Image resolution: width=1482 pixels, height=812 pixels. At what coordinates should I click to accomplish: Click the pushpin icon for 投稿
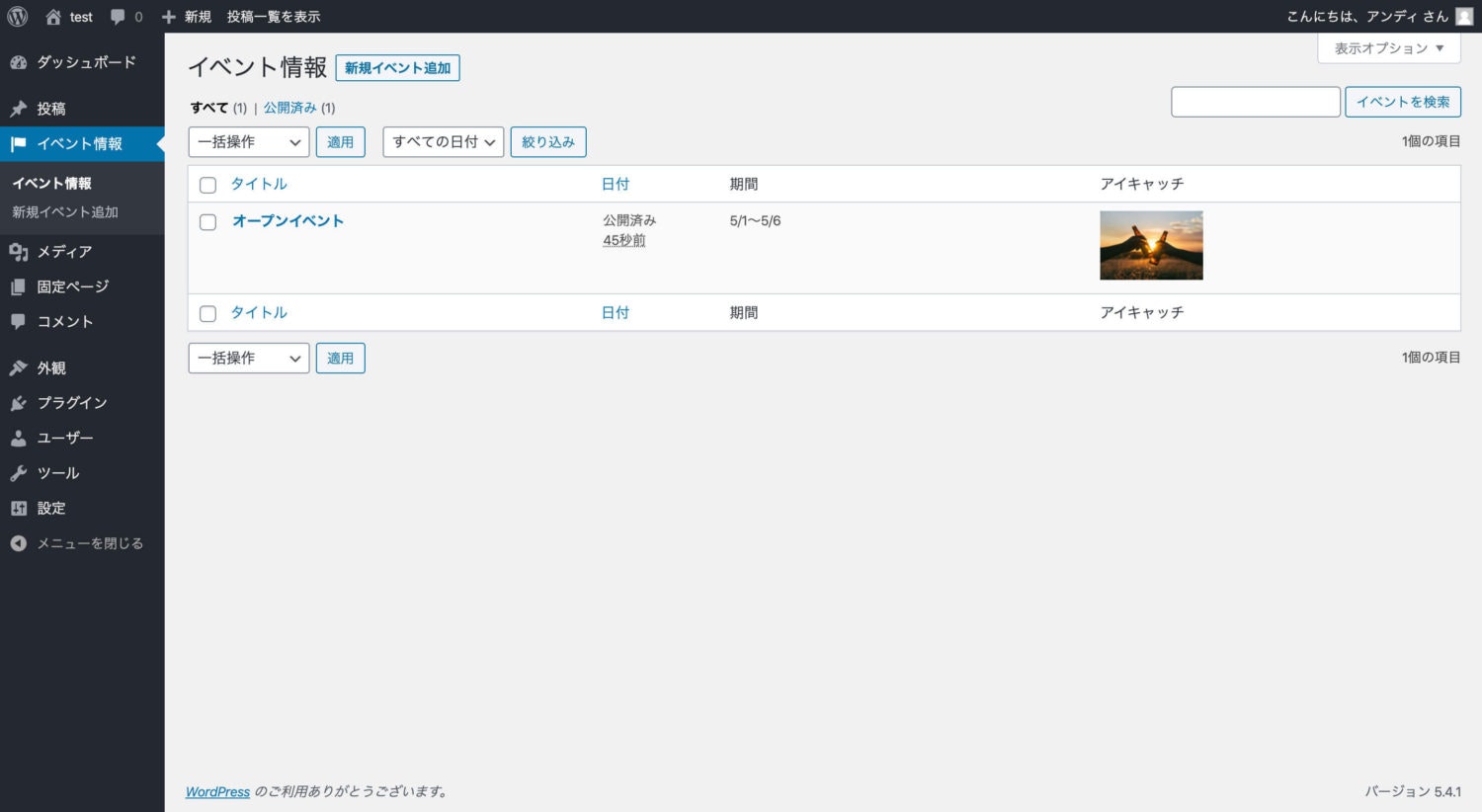18,109
